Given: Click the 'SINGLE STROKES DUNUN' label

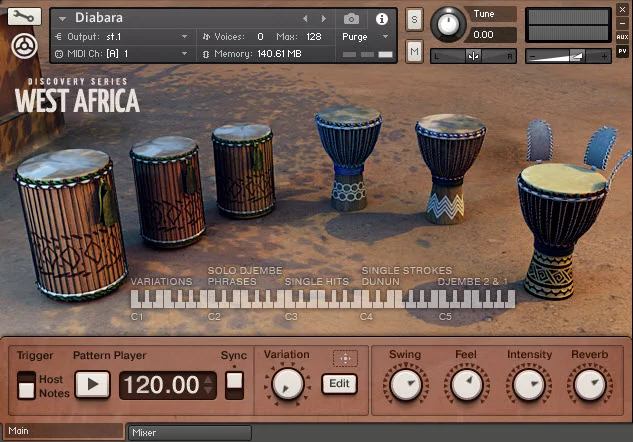Looking at the screenshot, I should click(407, 276).
